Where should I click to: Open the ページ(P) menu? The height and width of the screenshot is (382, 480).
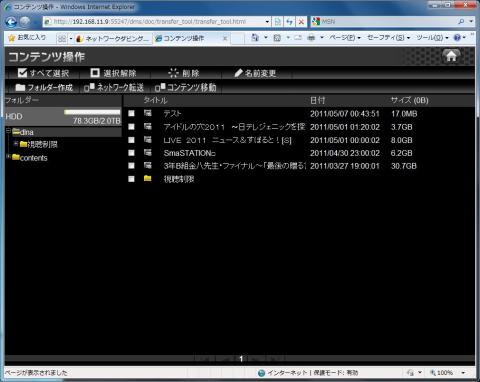(x=345, y=38)
